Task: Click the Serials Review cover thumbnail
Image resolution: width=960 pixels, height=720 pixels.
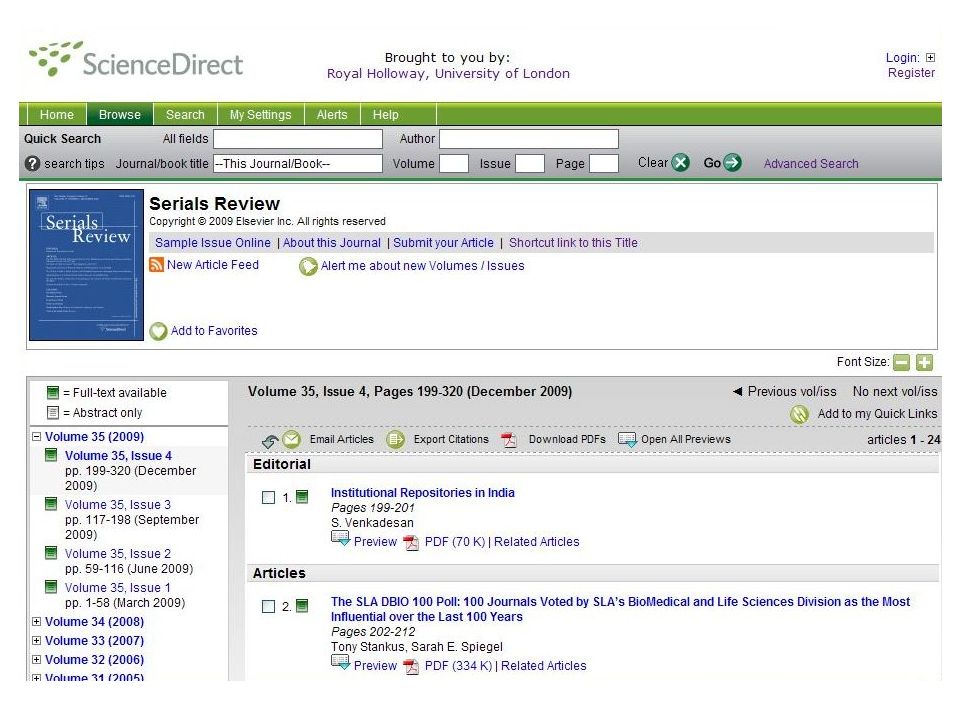Action: (86, 264)
